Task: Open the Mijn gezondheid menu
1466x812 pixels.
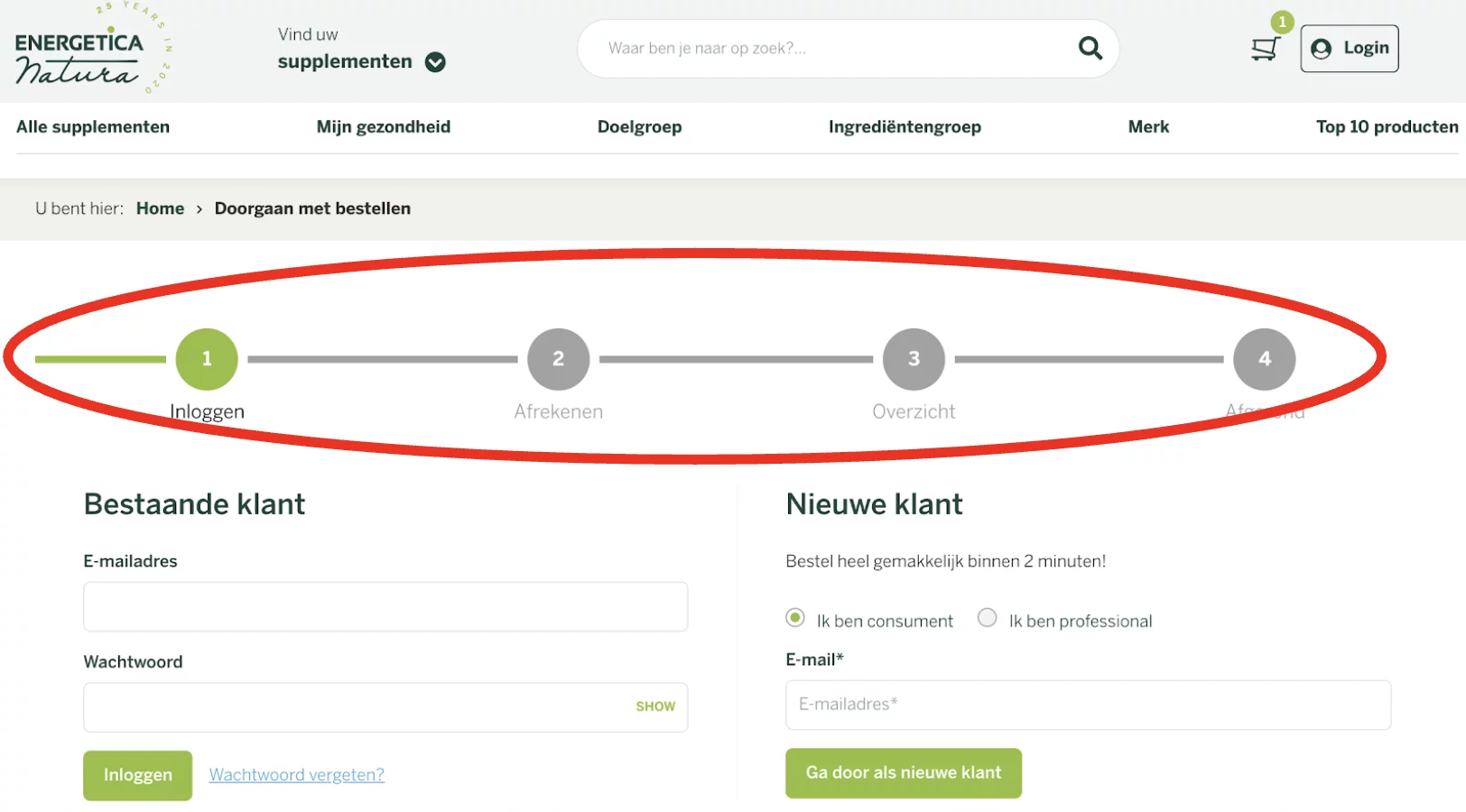Action: point(384,127)
